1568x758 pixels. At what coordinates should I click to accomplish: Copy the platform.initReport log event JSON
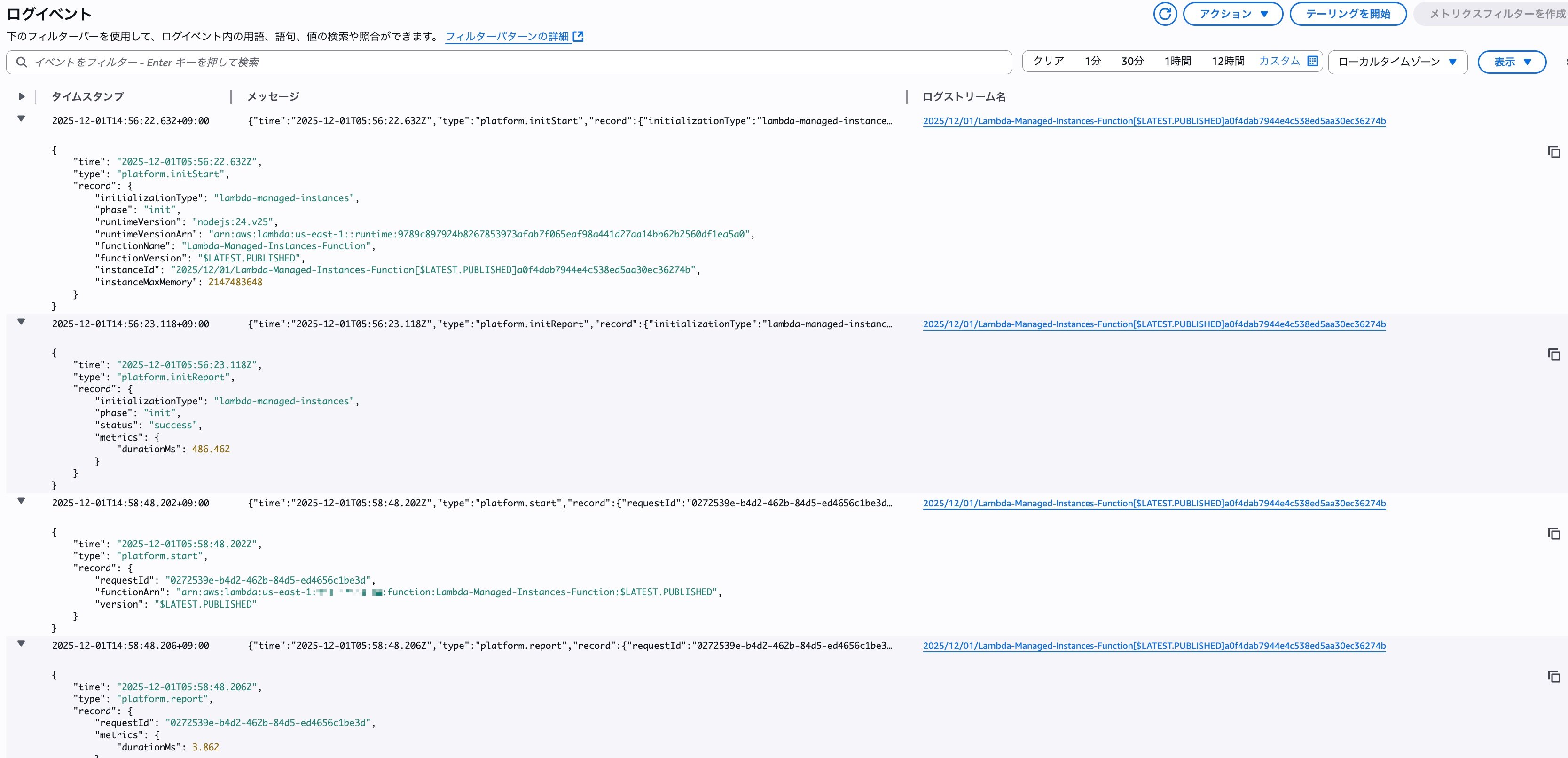[x=1554, y=355]
